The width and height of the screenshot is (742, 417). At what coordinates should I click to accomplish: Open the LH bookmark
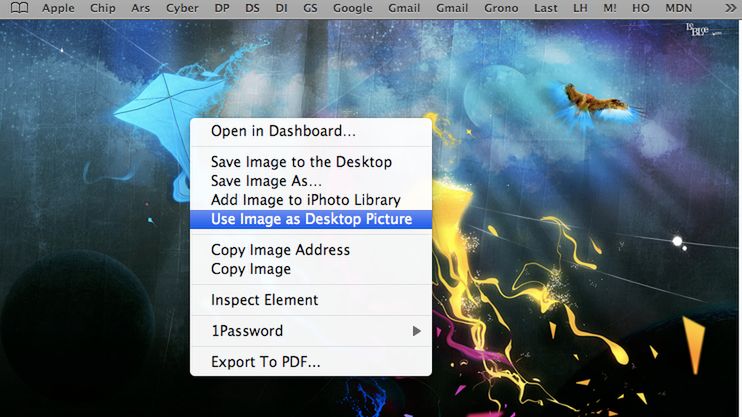coord(580,8)
